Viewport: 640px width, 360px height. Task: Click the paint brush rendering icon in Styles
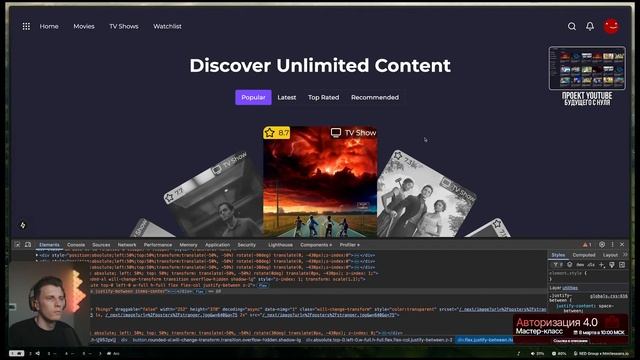(612, 265)
